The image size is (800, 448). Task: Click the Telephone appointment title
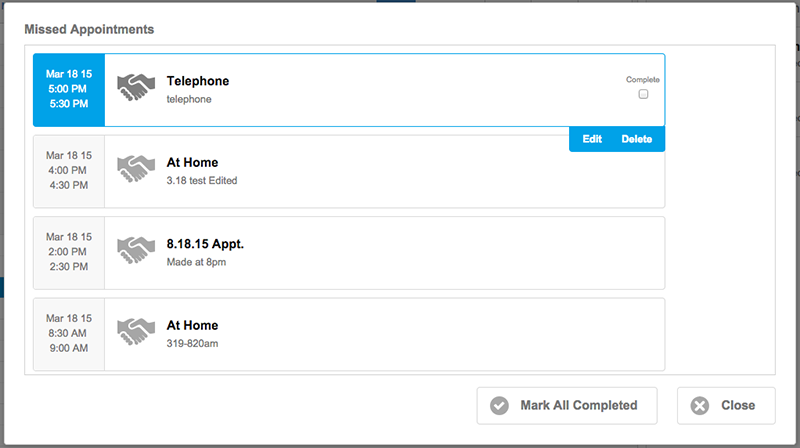click(197, 81)
